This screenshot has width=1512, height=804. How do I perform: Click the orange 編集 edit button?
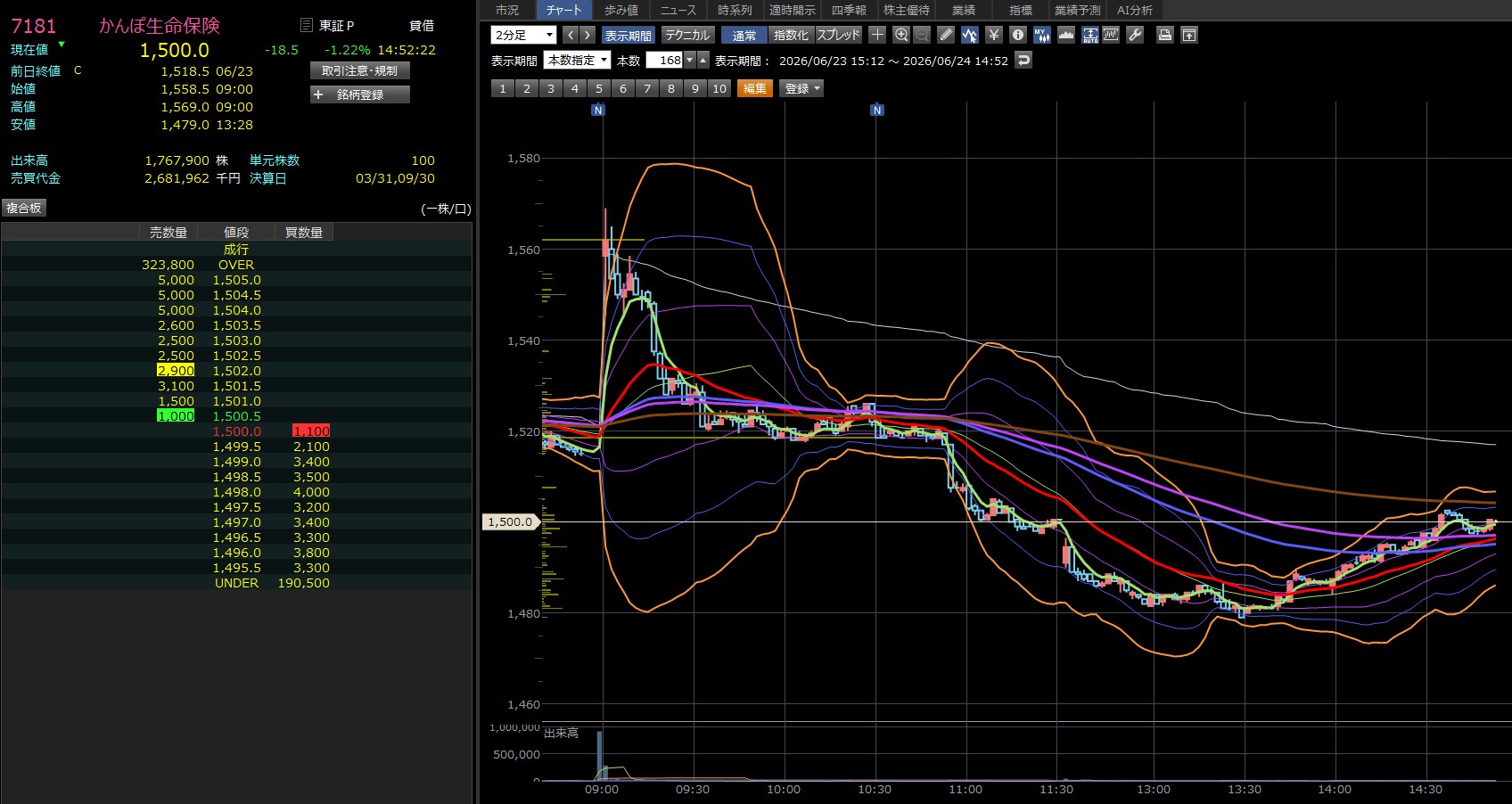pyautogui.click(x=754, y=88)
